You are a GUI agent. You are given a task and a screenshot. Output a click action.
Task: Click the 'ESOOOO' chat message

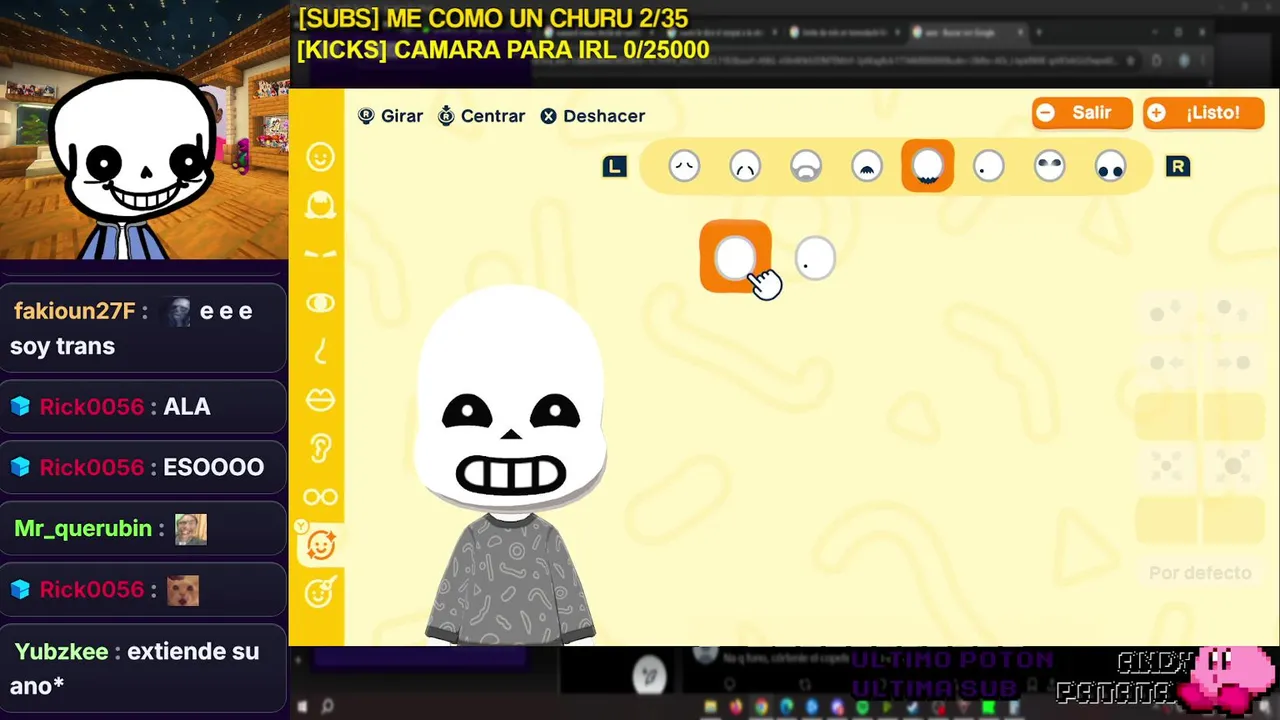214,468
